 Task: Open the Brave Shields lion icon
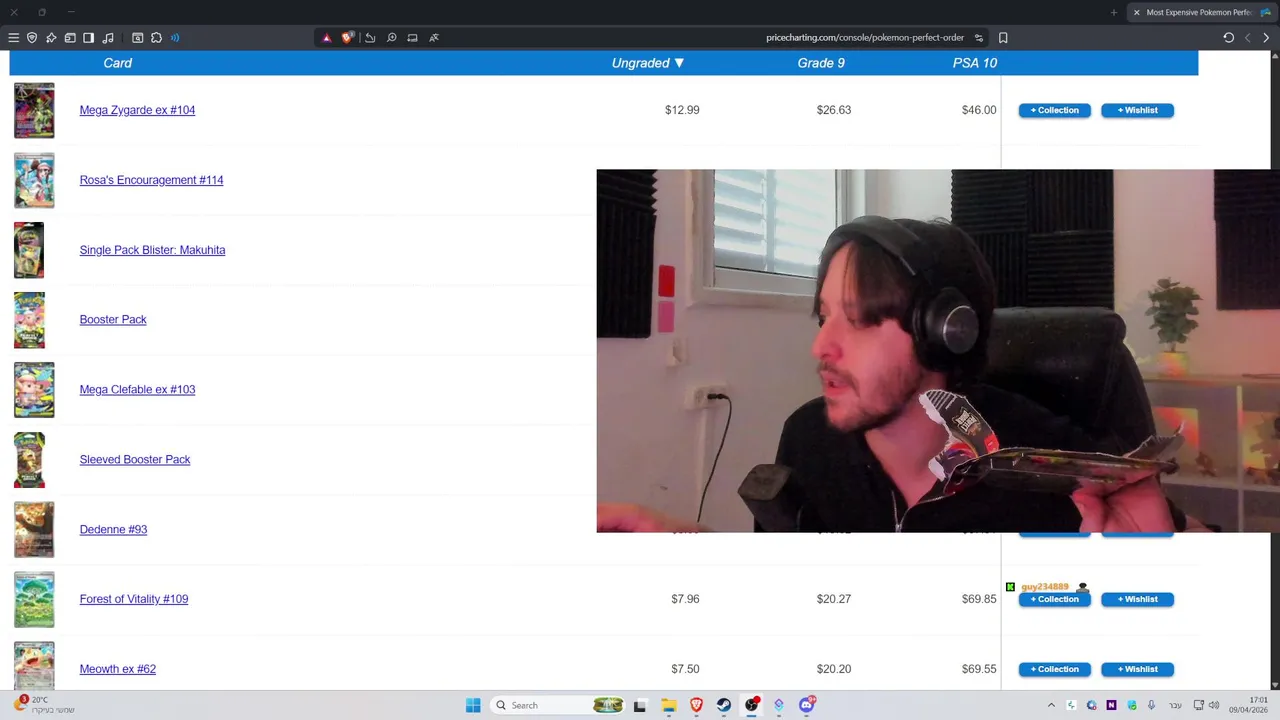coord(347,38)
